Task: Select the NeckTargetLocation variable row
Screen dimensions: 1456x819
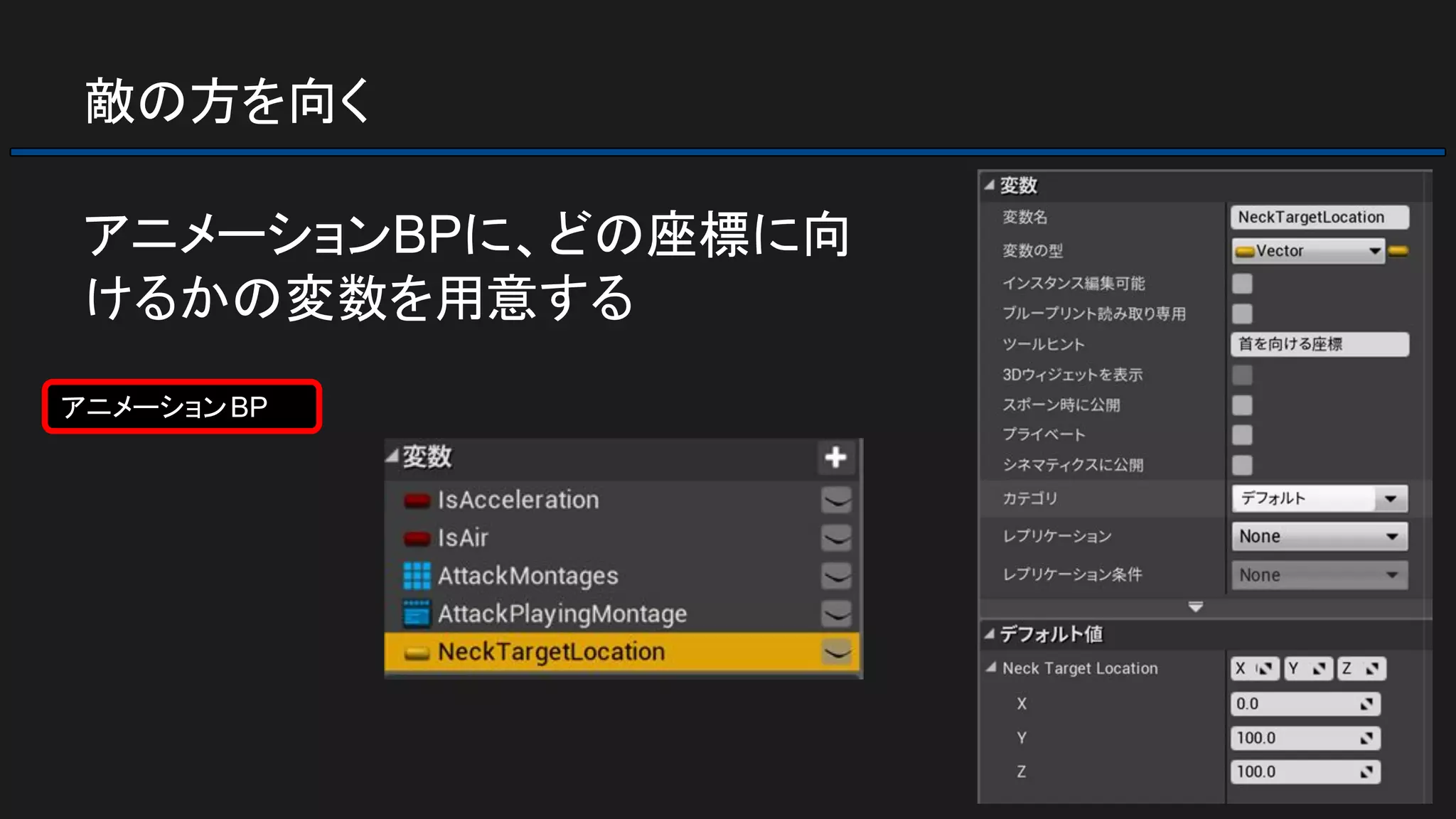Action: point(622,652)
